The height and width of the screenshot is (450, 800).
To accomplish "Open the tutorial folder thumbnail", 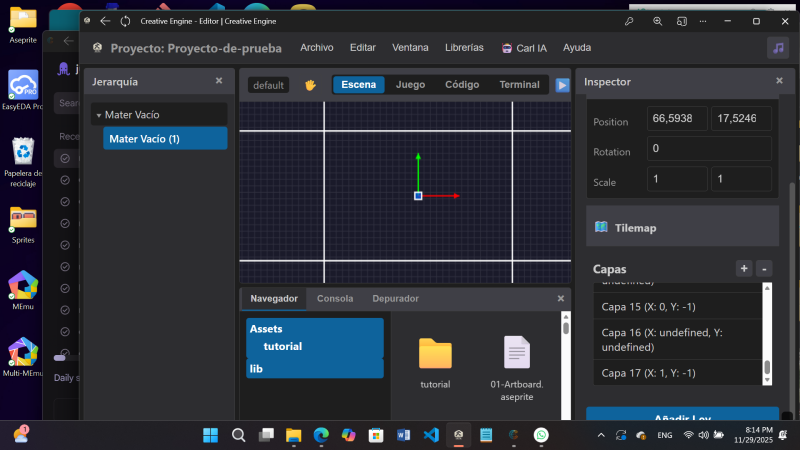I will click(x=435, y=354).
